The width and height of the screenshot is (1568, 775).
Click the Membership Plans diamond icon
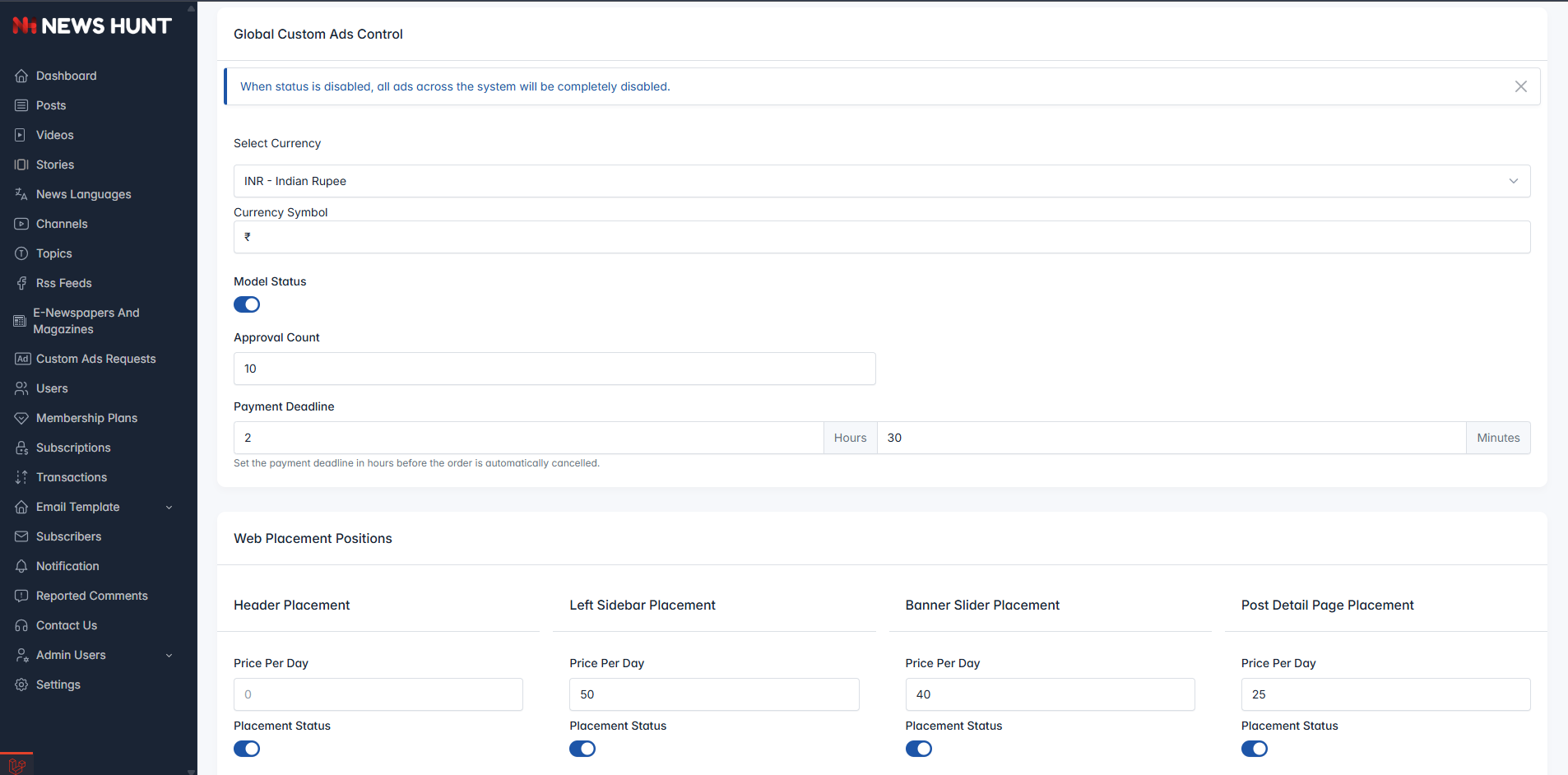tap(21, 418)
